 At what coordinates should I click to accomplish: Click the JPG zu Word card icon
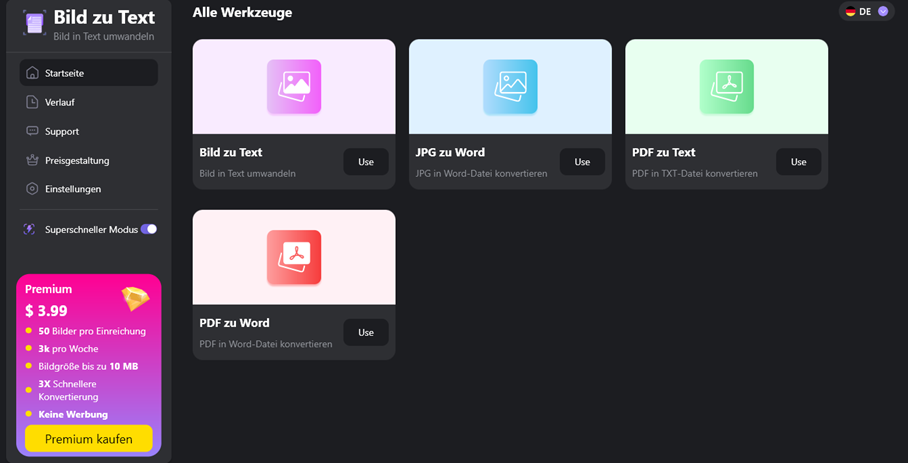pos(510,87)
